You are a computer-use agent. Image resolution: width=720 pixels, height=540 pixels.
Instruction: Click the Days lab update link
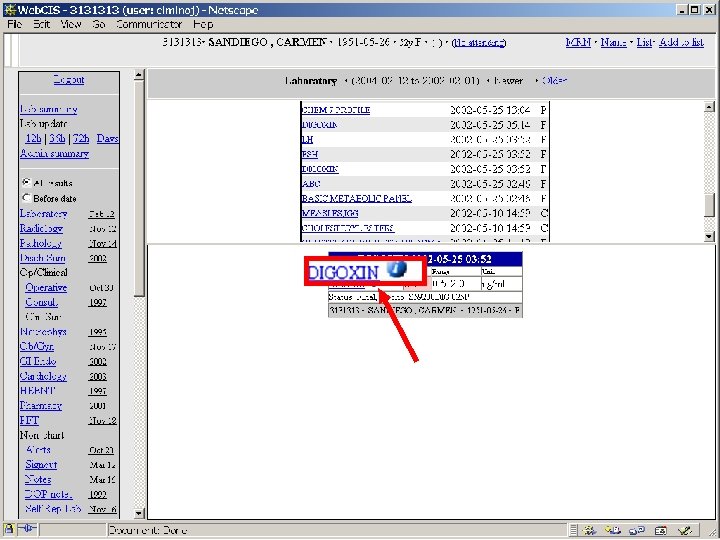pyautogui.click(x=107, y=138)
